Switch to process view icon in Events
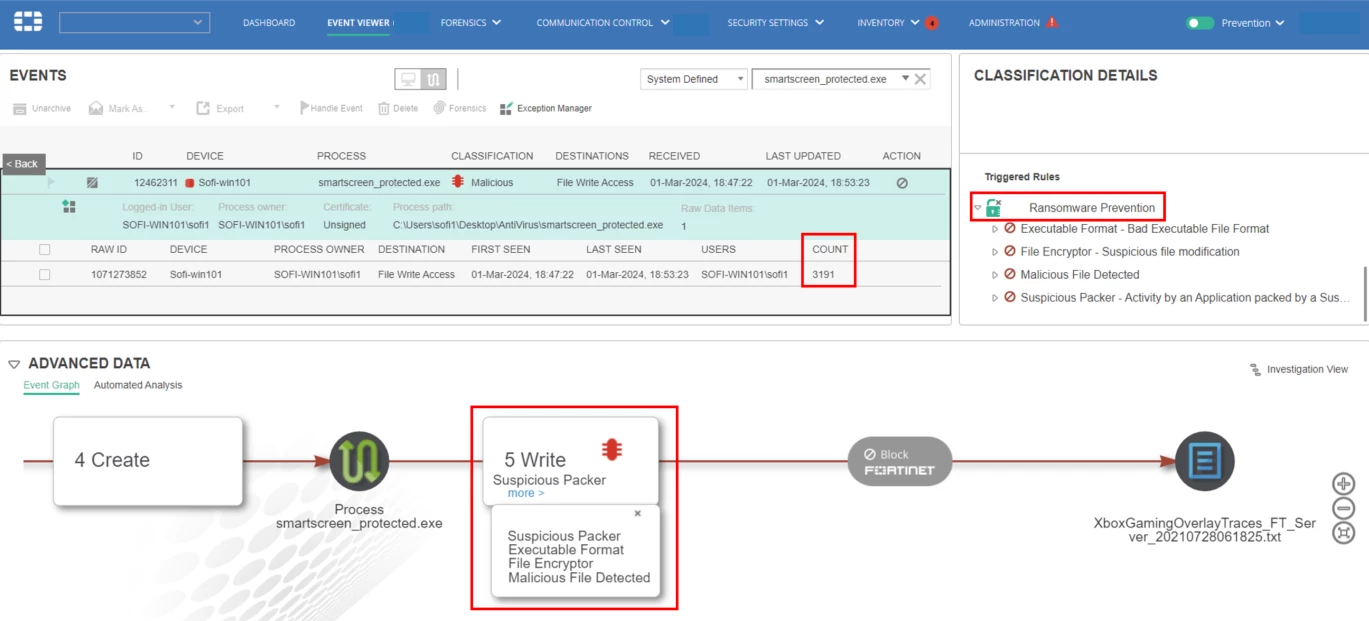 433,79
